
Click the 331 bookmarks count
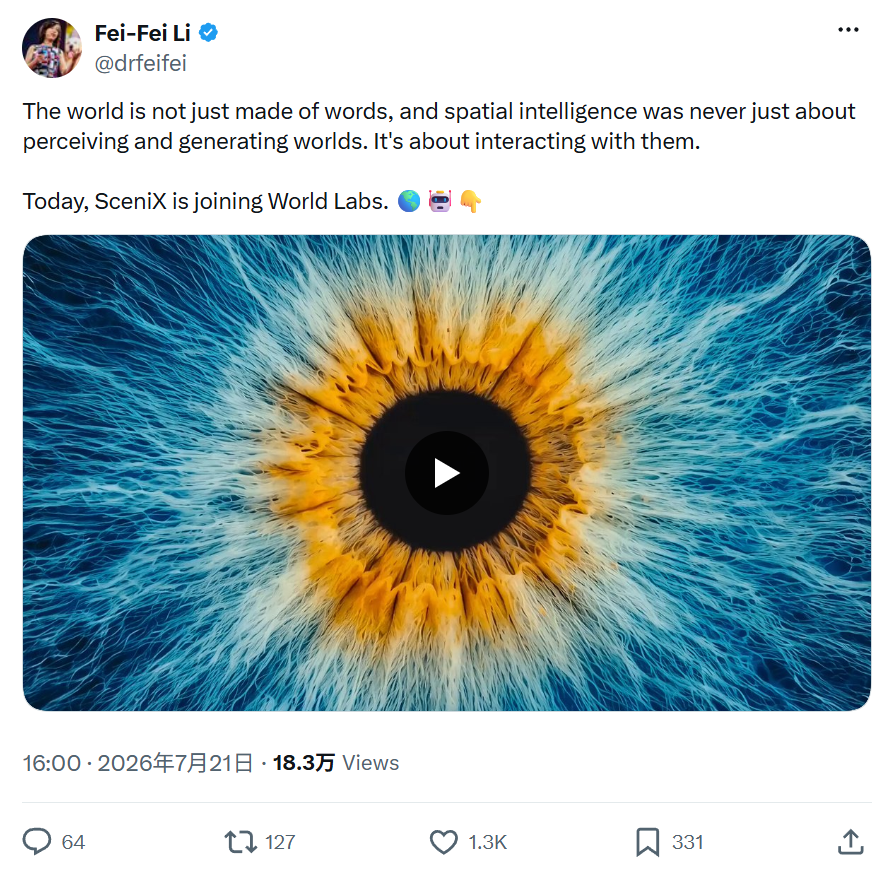click(687, 842)
